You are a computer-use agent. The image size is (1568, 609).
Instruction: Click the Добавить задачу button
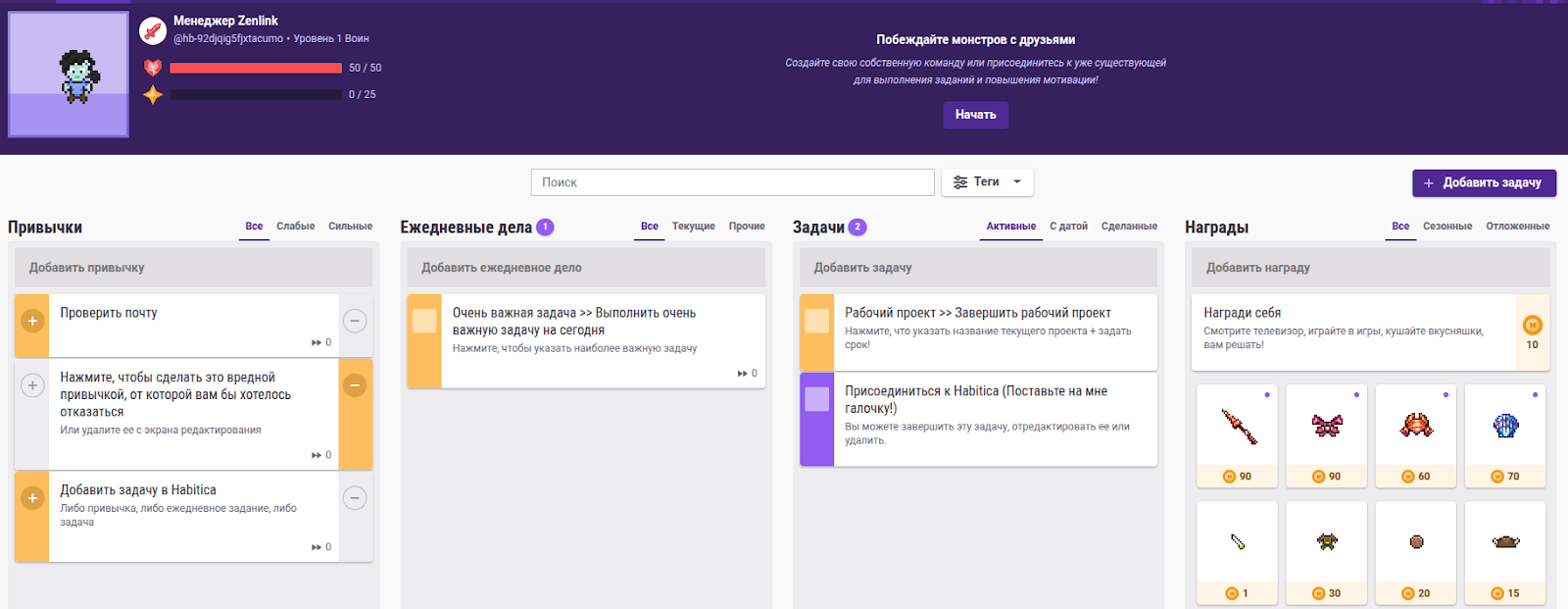[x=1484, y=182]
